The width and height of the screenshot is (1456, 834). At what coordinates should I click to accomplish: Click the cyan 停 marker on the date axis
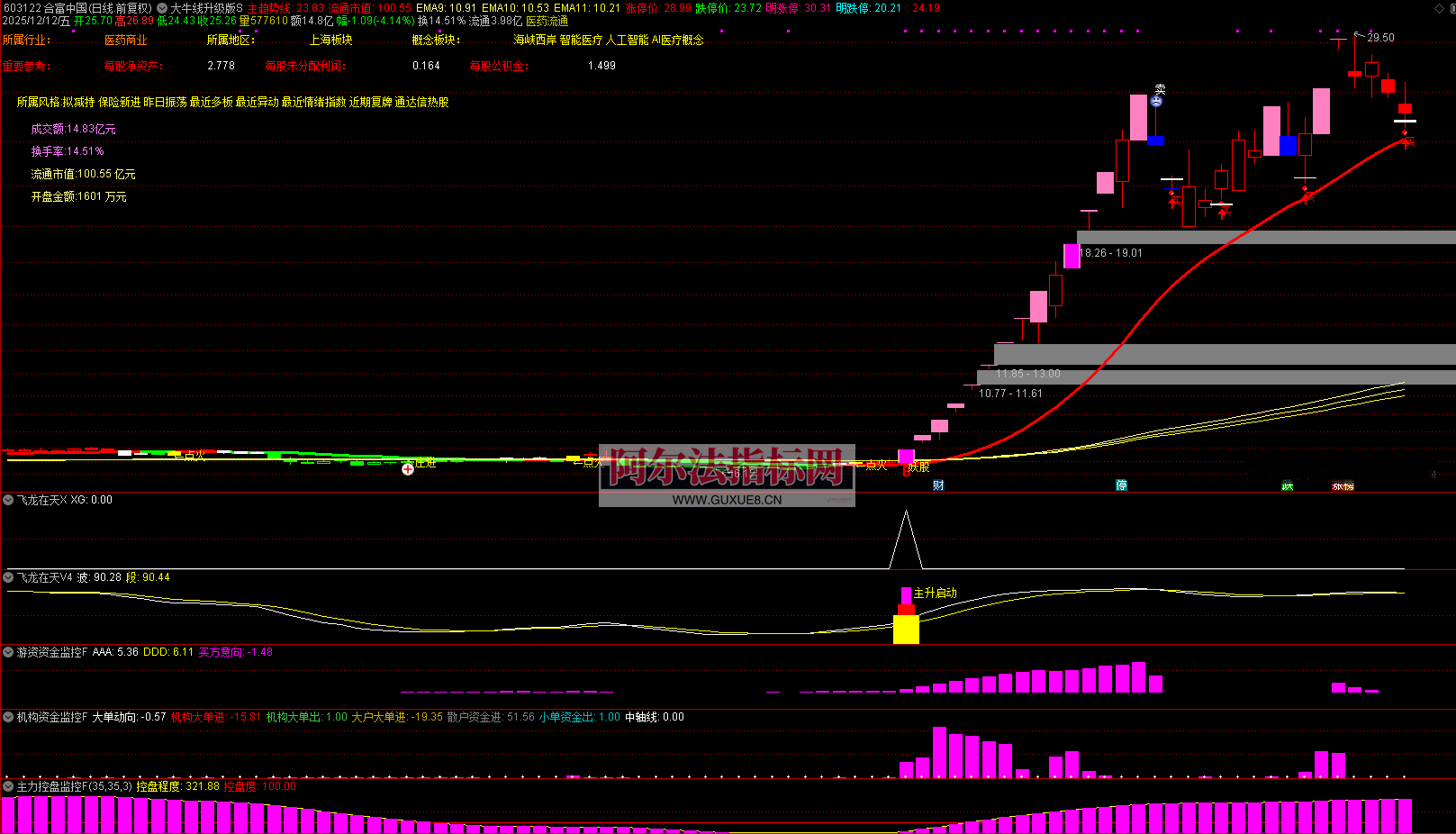click(x=1121, y=485)
